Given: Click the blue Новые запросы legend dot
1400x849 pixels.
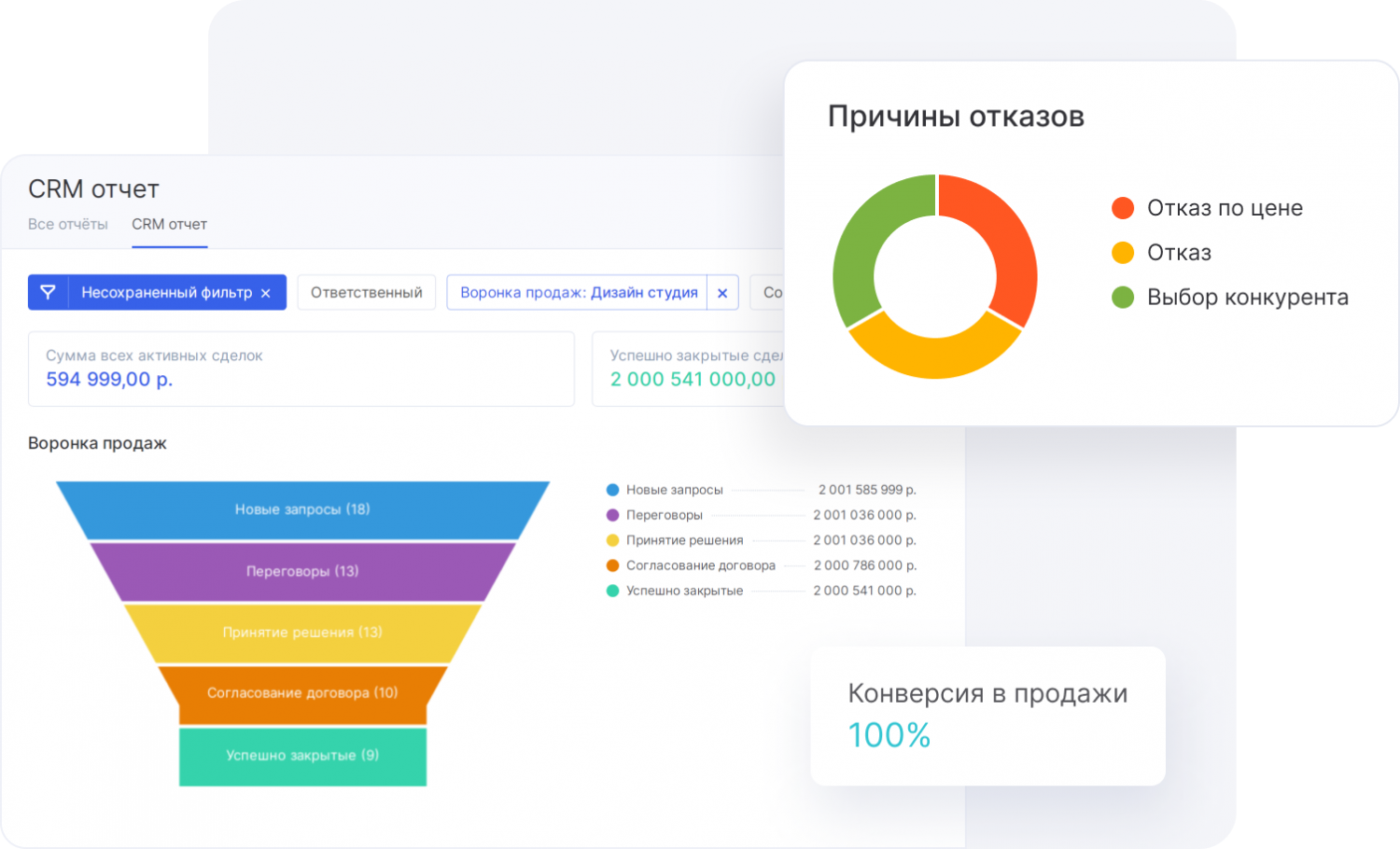Looking at the screenshot, I should [x=612, y=490].
